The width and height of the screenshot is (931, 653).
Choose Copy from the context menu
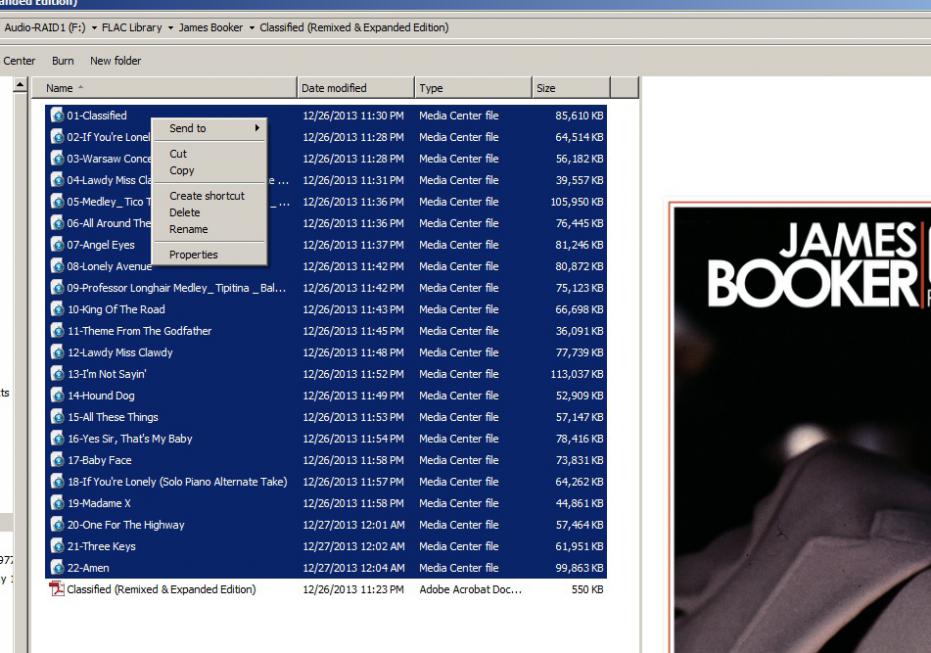[182, 171]
